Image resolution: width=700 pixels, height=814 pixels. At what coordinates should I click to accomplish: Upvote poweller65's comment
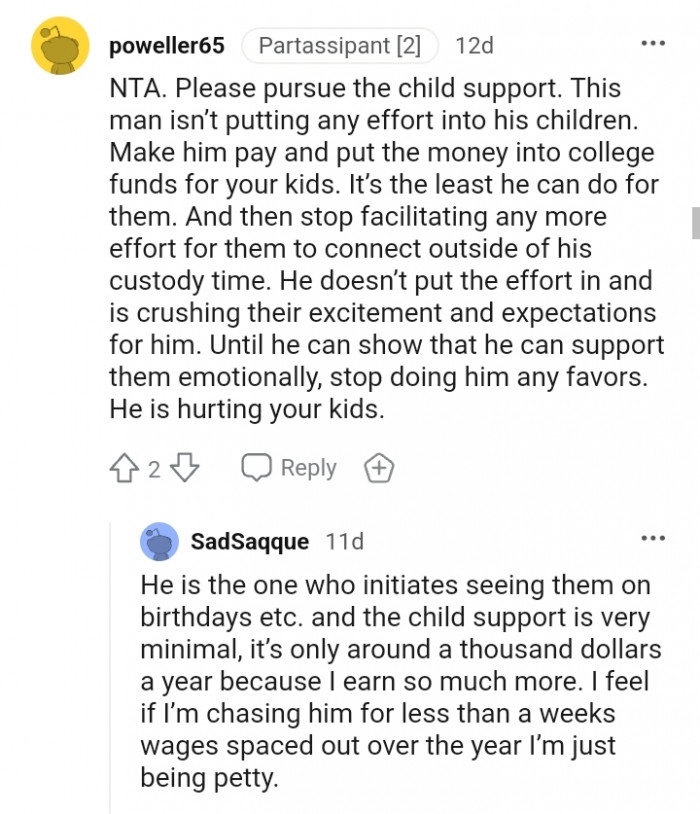pos(125,468)
